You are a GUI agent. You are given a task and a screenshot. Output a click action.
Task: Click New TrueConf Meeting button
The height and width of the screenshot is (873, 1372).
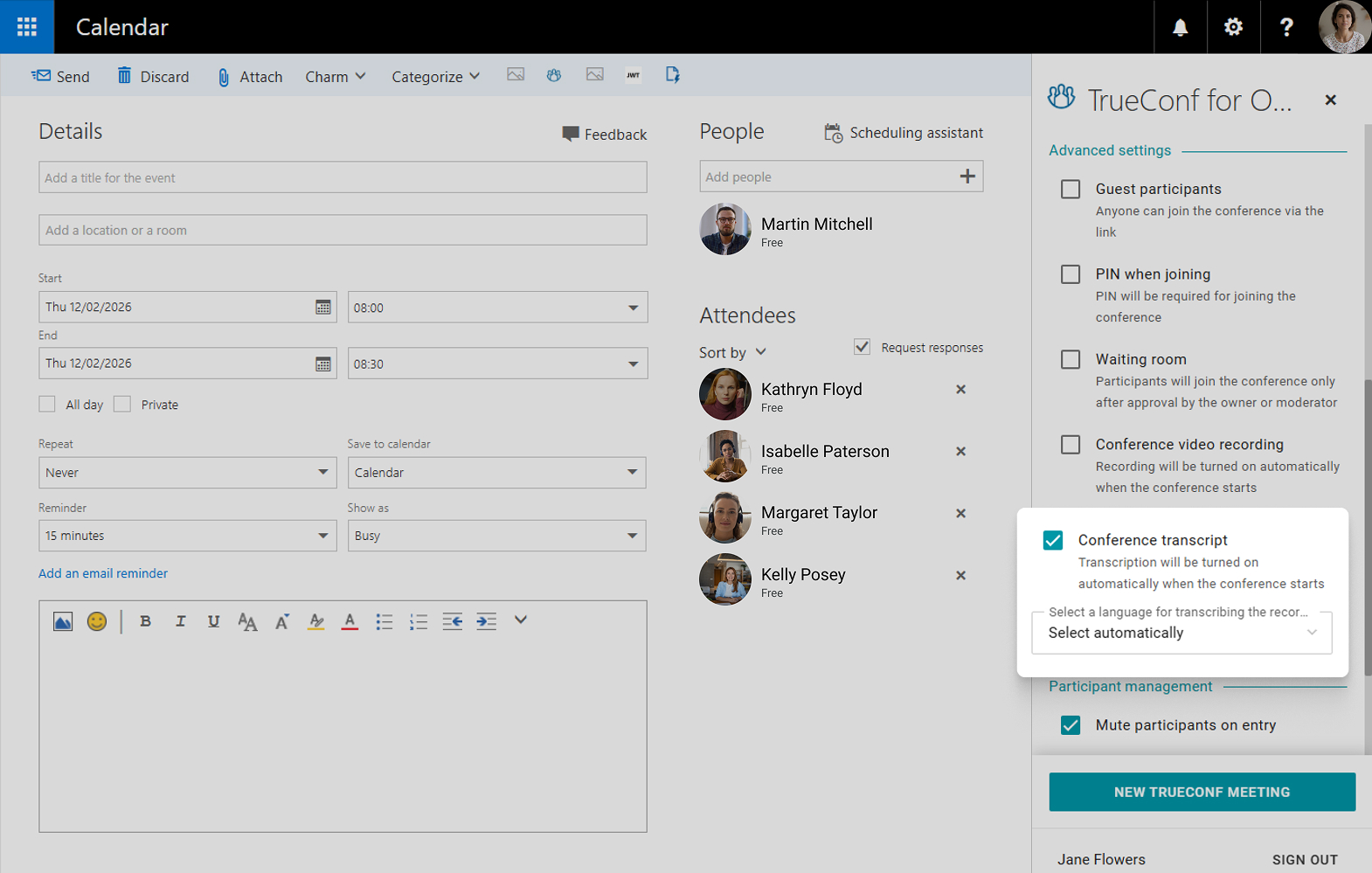point(1202,792)
